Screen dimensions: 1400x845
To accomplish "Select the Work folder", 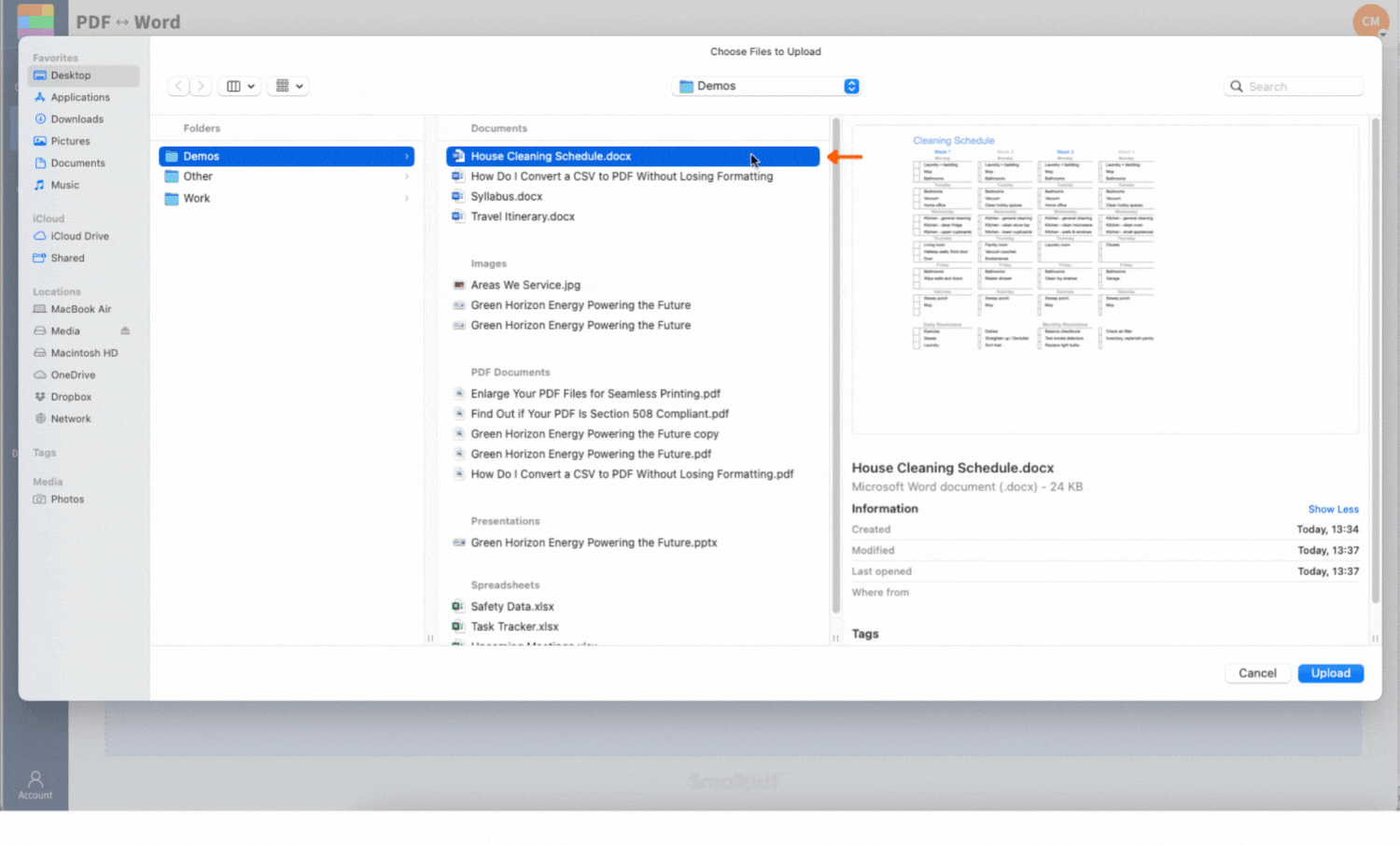I will tap(197, 198).
